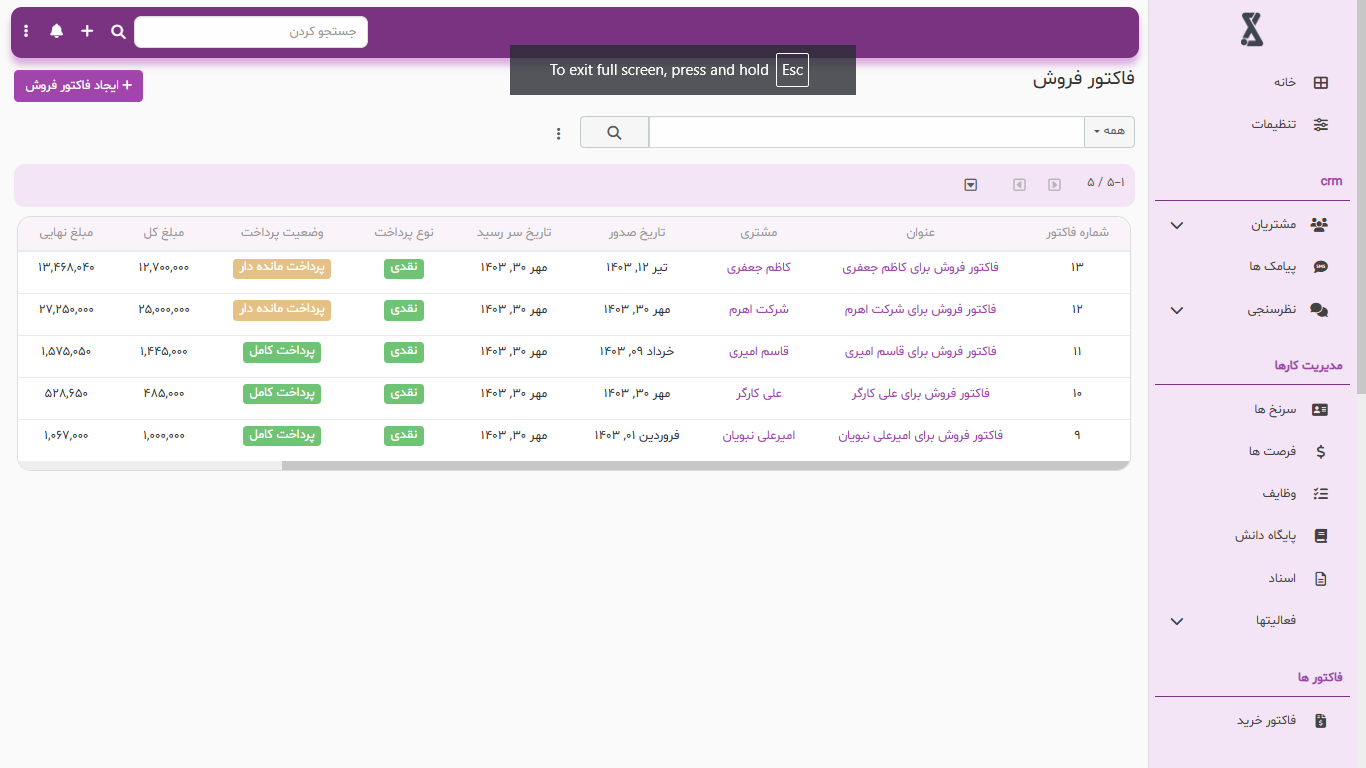This screenshot has height=768, width=1366.
Task: Click the table horizontal scrollbar thumb
Action: pyautogui.click(x=705, y=465)
